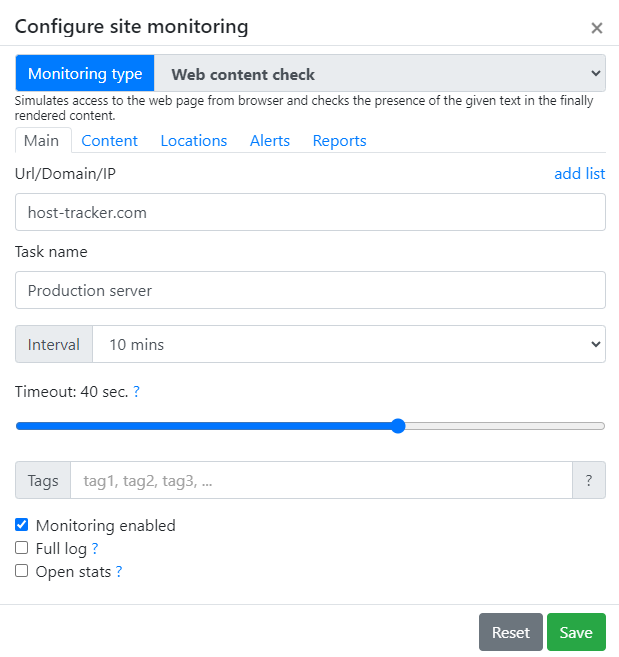
Task: Click the Task name input field
Action: (x=311, y=290)
